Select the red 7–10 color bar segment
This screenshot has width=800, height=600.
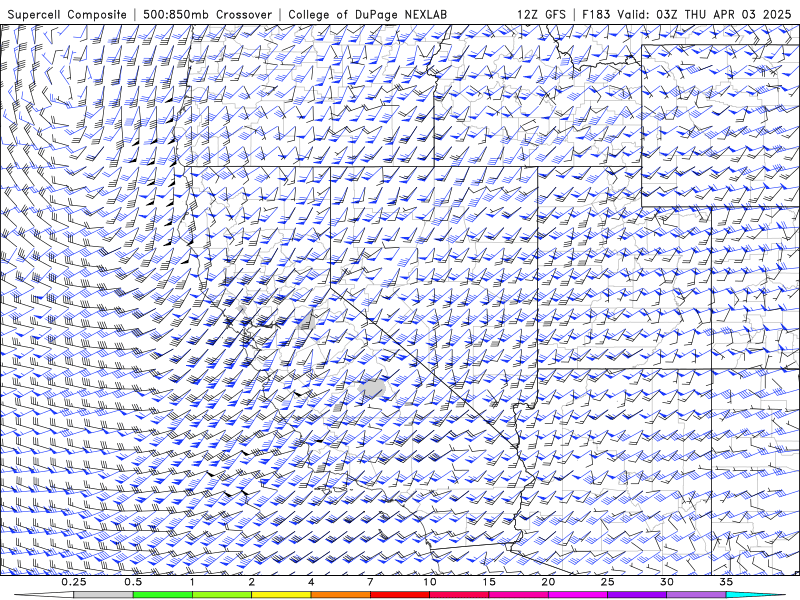tap(399, 595)
